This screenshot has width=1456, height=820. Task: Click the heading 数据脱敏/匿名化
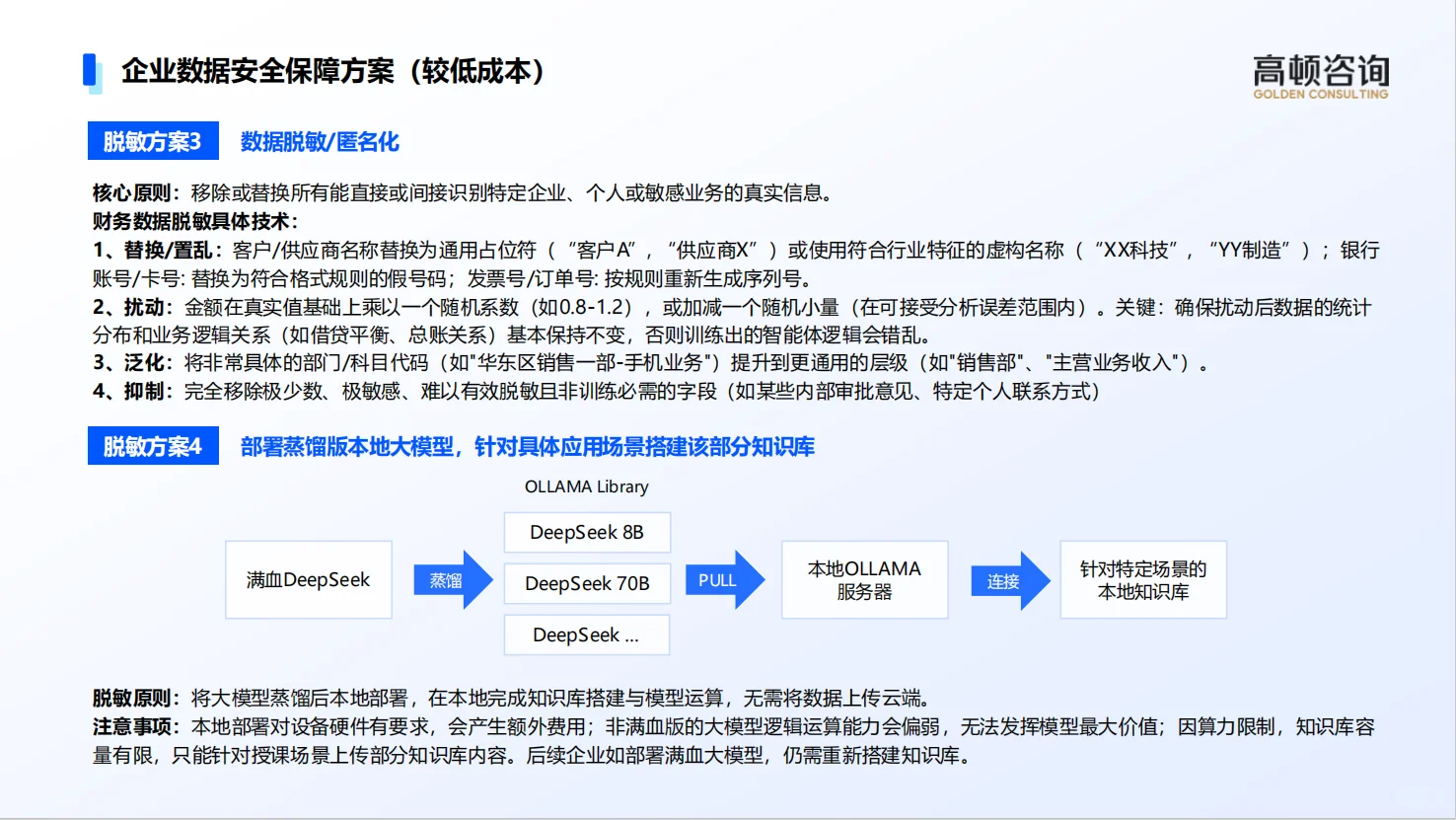click(x=320, y=142)
